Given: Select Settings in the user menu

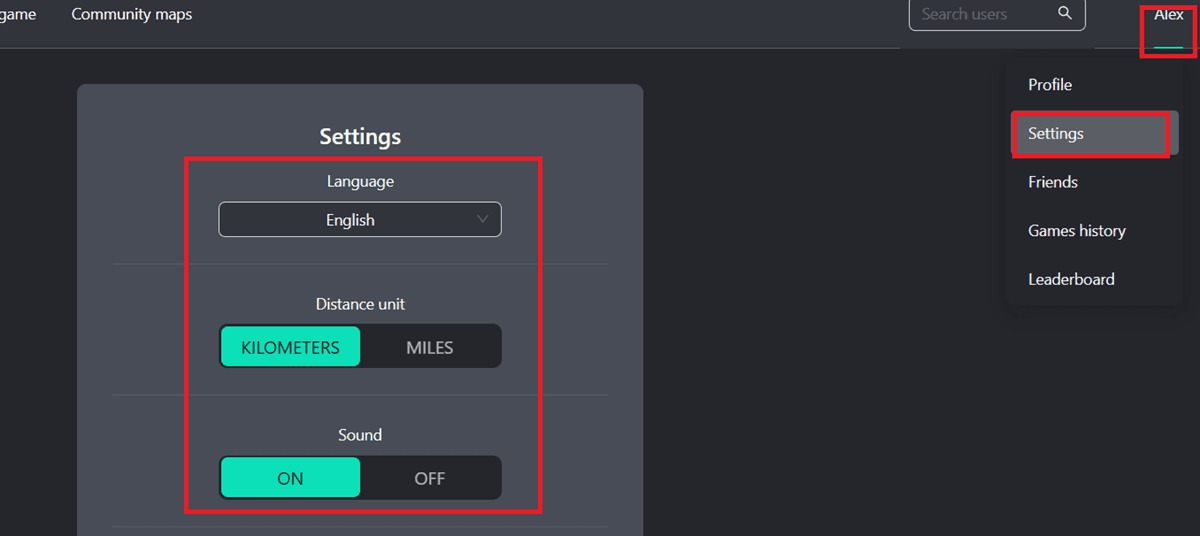Looking at the screenshot, I should 1056,134.
